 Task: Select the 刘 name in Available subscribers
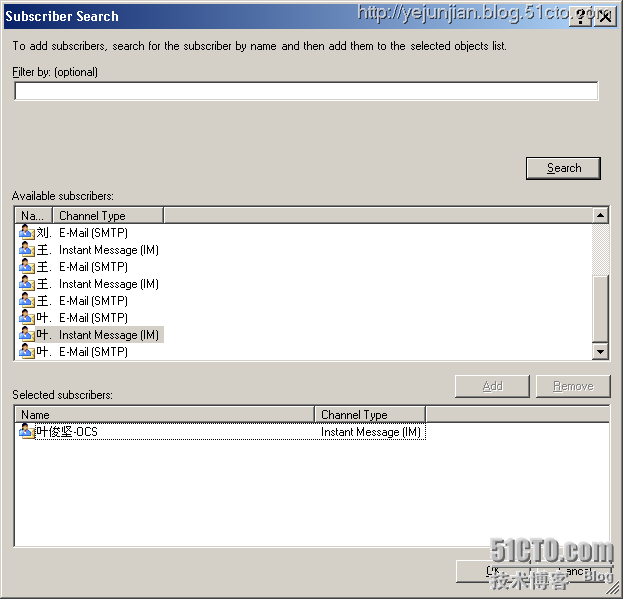(44, 233)
